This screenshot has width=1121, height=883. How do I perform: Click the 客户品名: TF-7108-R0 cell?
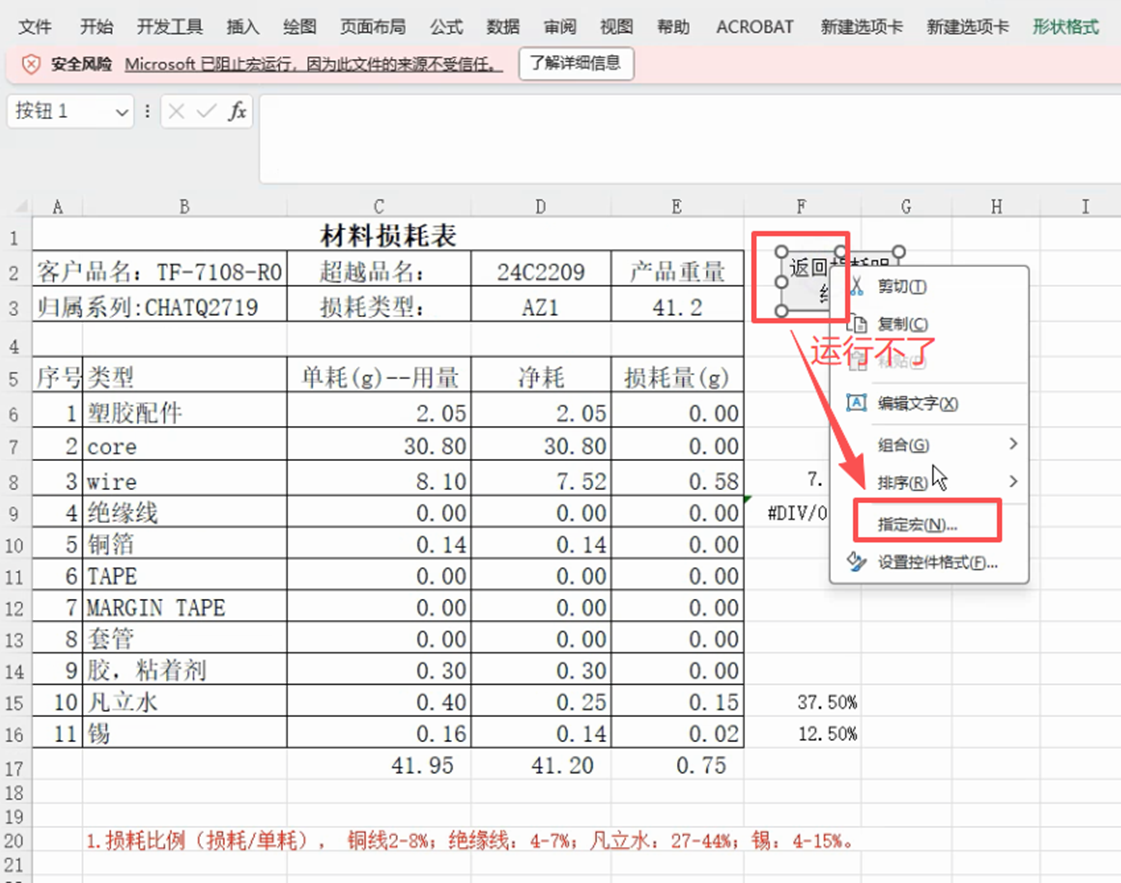click(x=159, y=271)
